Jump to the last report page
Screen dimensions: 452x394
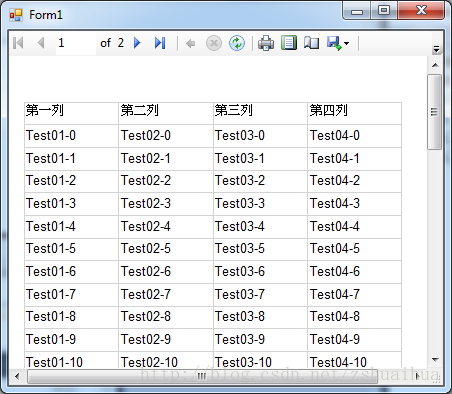click(160, 43)
